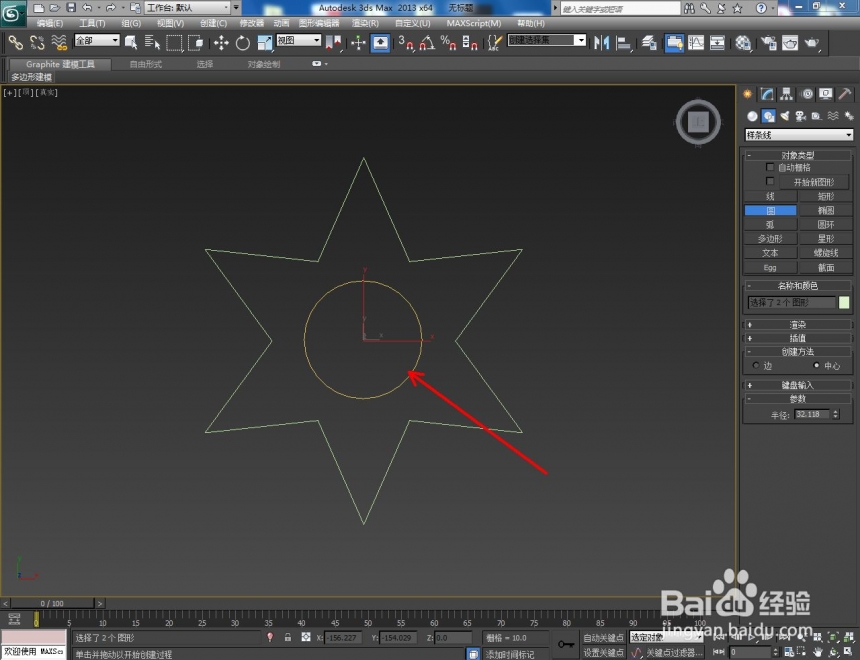
Task: Open Select by Name dialog
Action: [x=152, y=42]
